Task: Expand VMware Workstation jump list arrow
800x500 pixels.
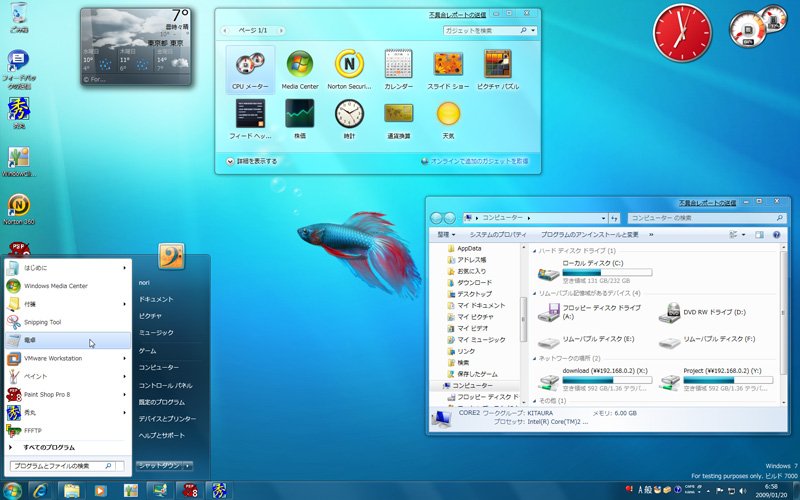Action: (x=124, y=358)
